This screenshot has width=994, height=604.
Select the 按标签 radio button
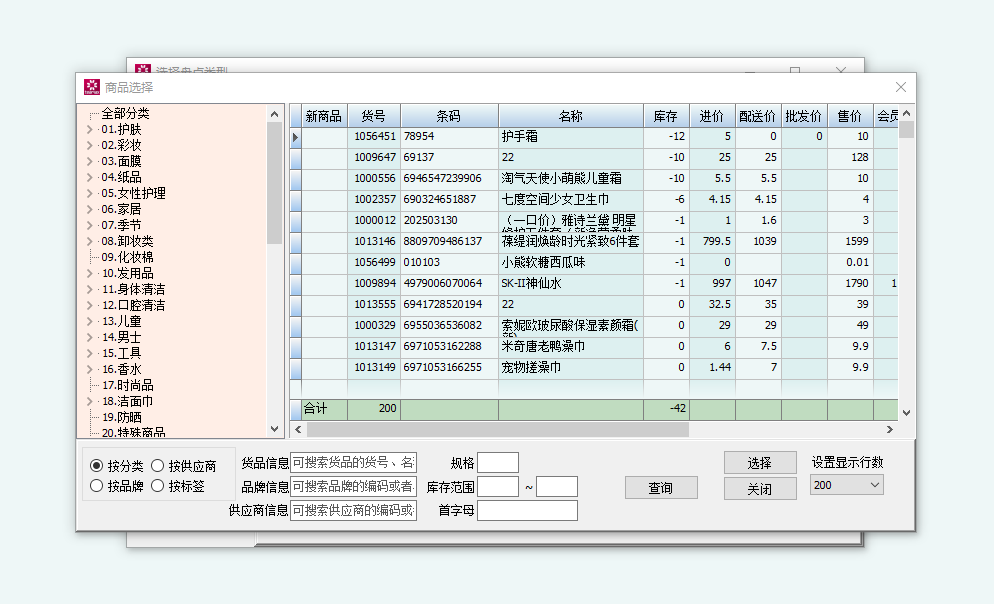point(157,486)
